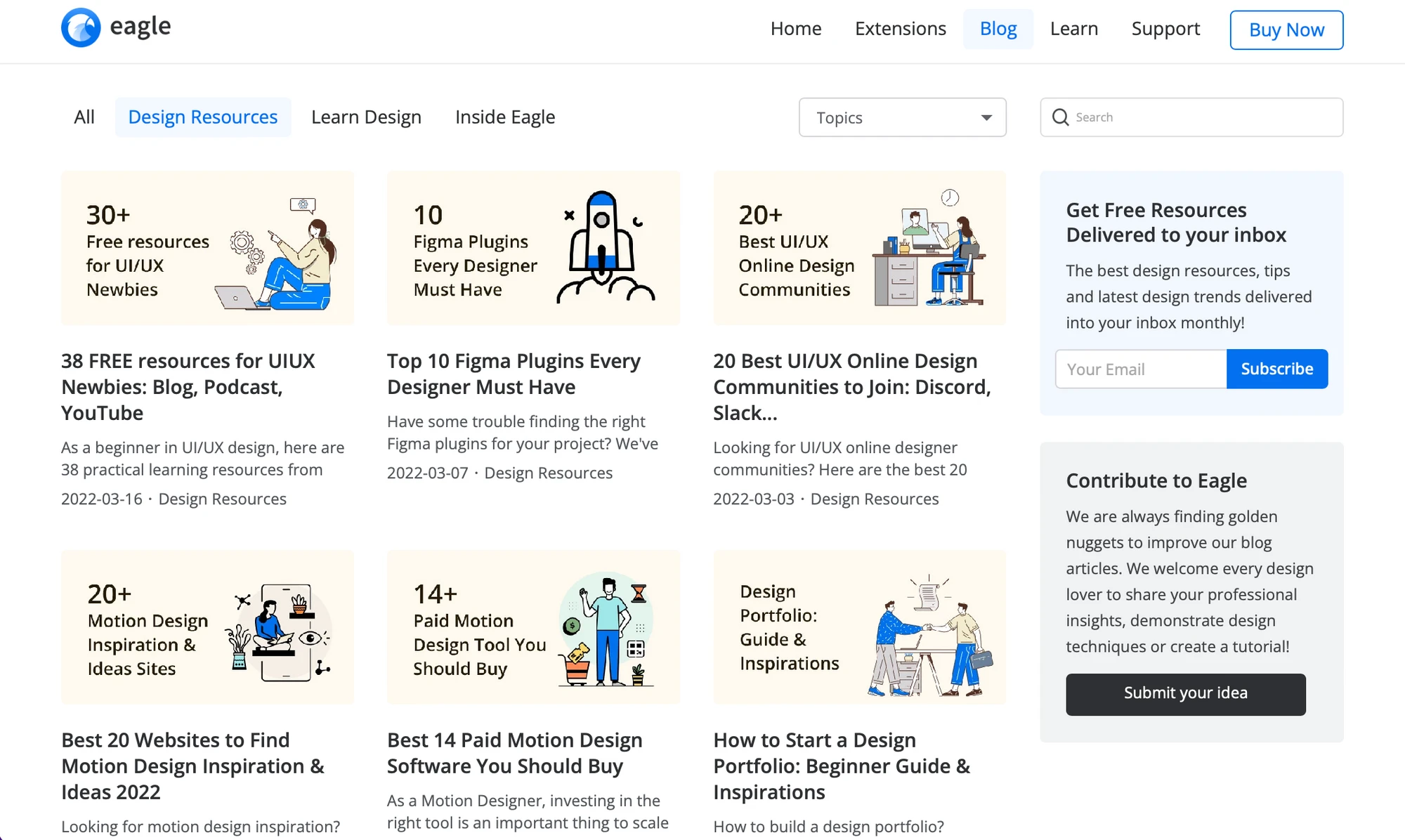Open the Topics dropdown arrow
The image size is (1405, 840).
pyautogui.click(x=986, y=118)
